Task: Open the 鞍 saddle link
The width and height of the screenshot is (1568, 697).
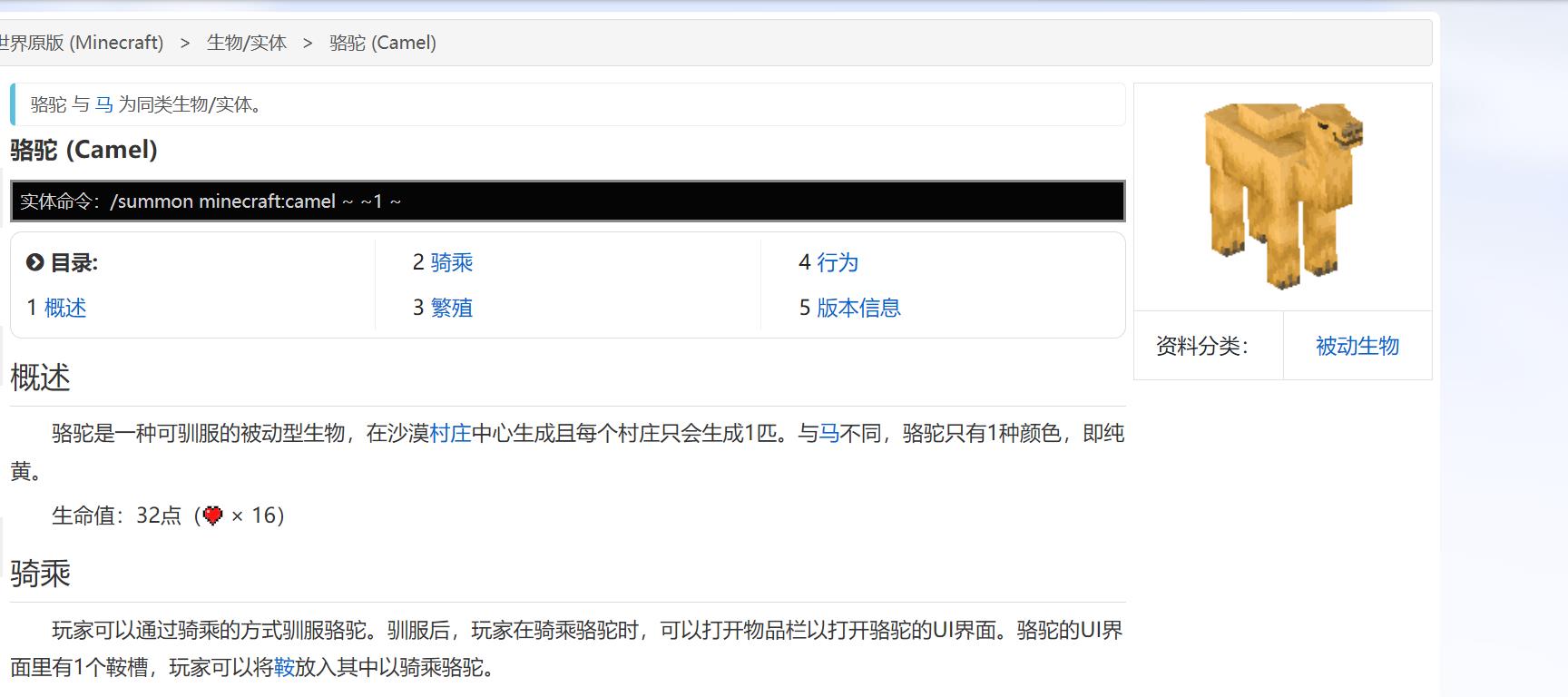Action: coord(284,667)
